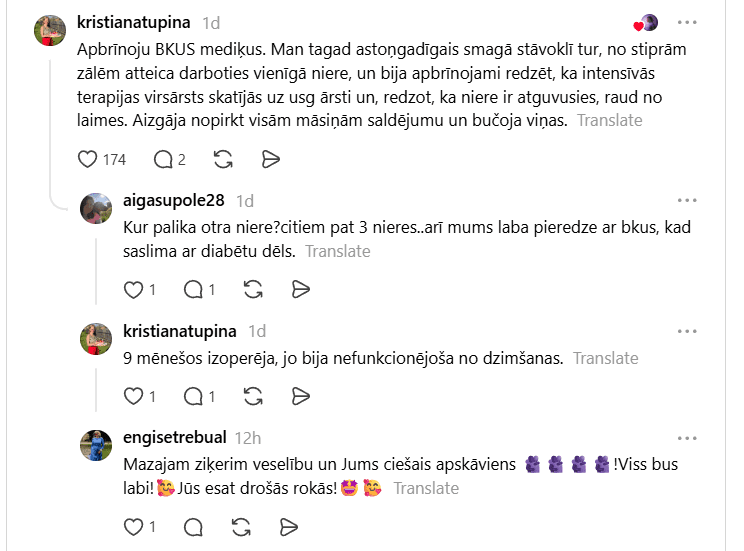The height and width of the screenshot is (551, 744).
Task: Open more options for kristianatupina's main post
Action: [687, 22]
